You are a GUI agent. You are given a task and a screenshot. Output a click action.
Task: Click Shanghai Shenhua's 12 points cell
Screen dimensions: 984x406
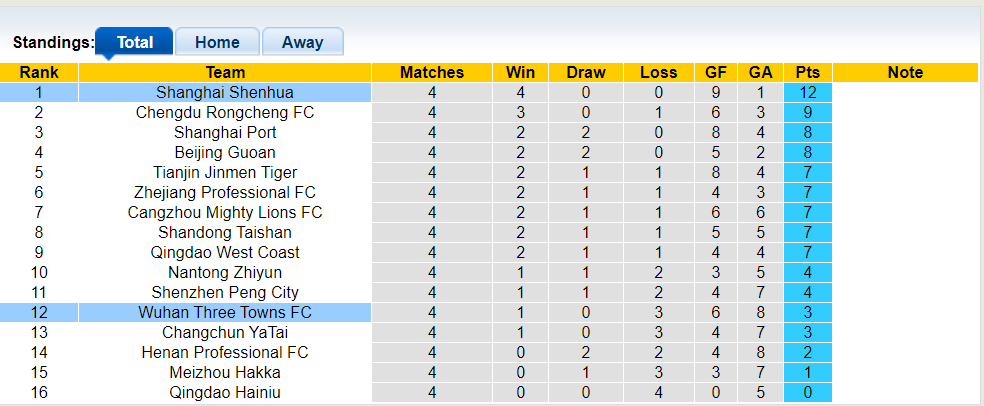click(808, 92)
